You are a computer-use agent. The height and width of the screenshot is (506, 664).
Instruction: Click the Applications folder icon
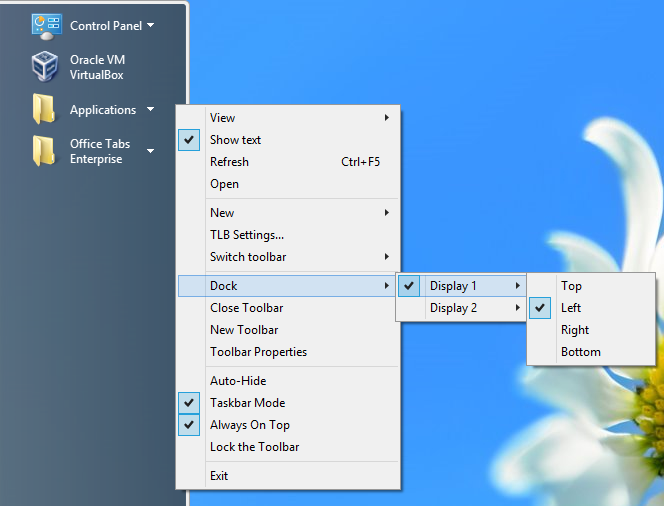[44, 109]
